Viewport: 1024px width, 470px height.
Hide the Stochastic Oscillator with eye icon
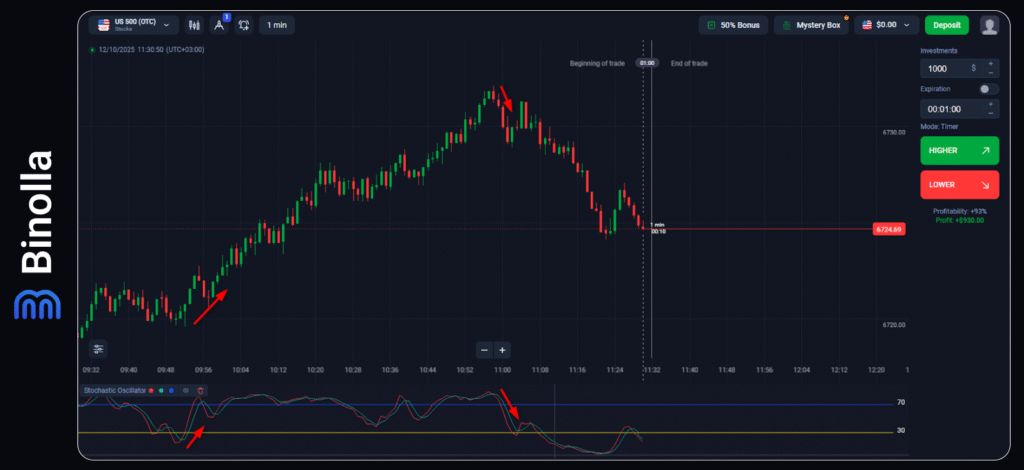click(186, 390)
